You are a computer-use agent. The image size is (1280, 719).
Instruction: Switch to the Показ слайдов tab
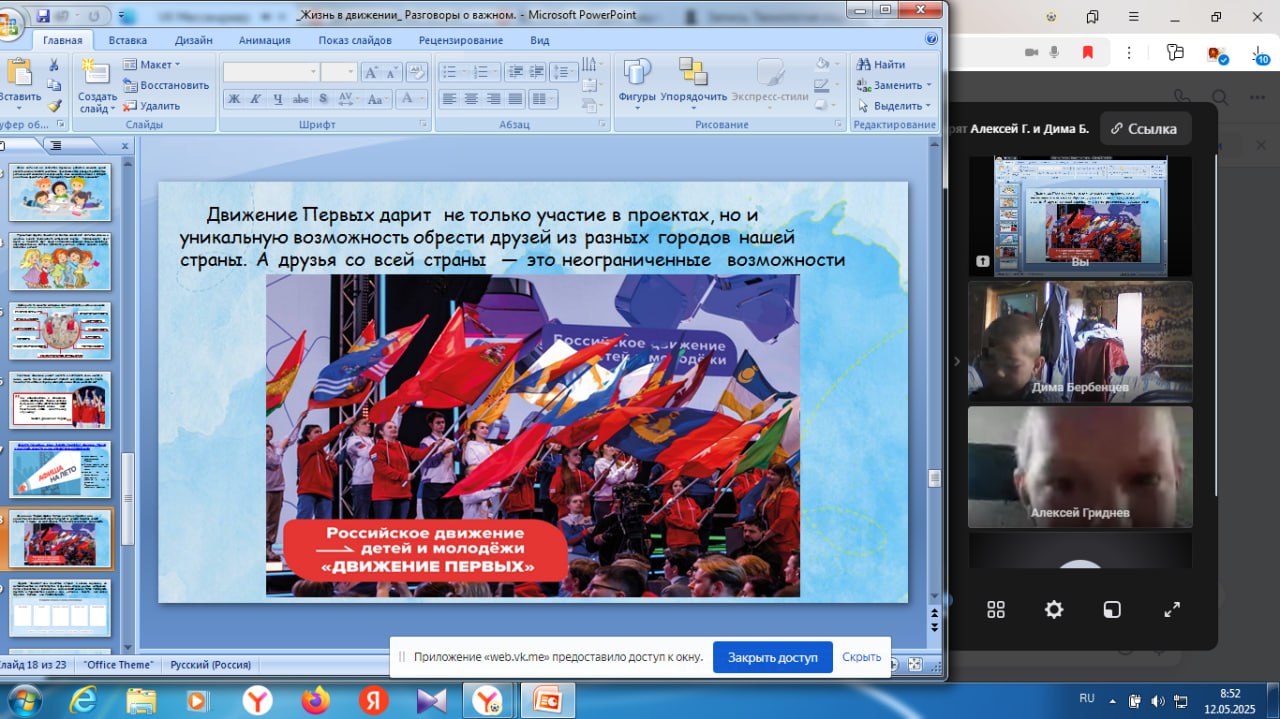click(x=355, y=40)
